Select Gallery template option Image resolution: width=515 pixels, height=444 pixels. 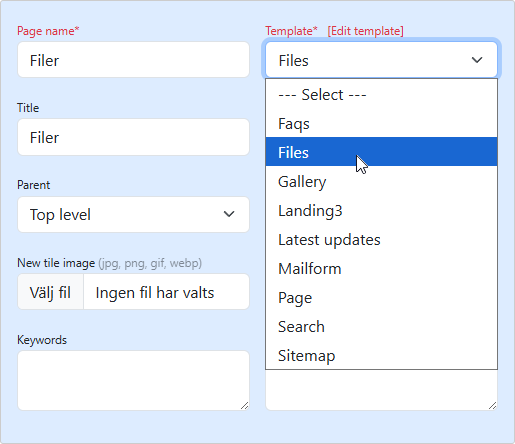pyautogui.click(x=381, y=182)
